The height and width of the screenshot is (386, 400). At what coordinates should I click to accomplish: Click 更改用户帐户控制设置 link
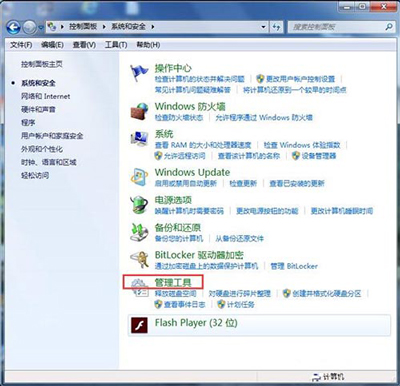(x=300, y=79)
